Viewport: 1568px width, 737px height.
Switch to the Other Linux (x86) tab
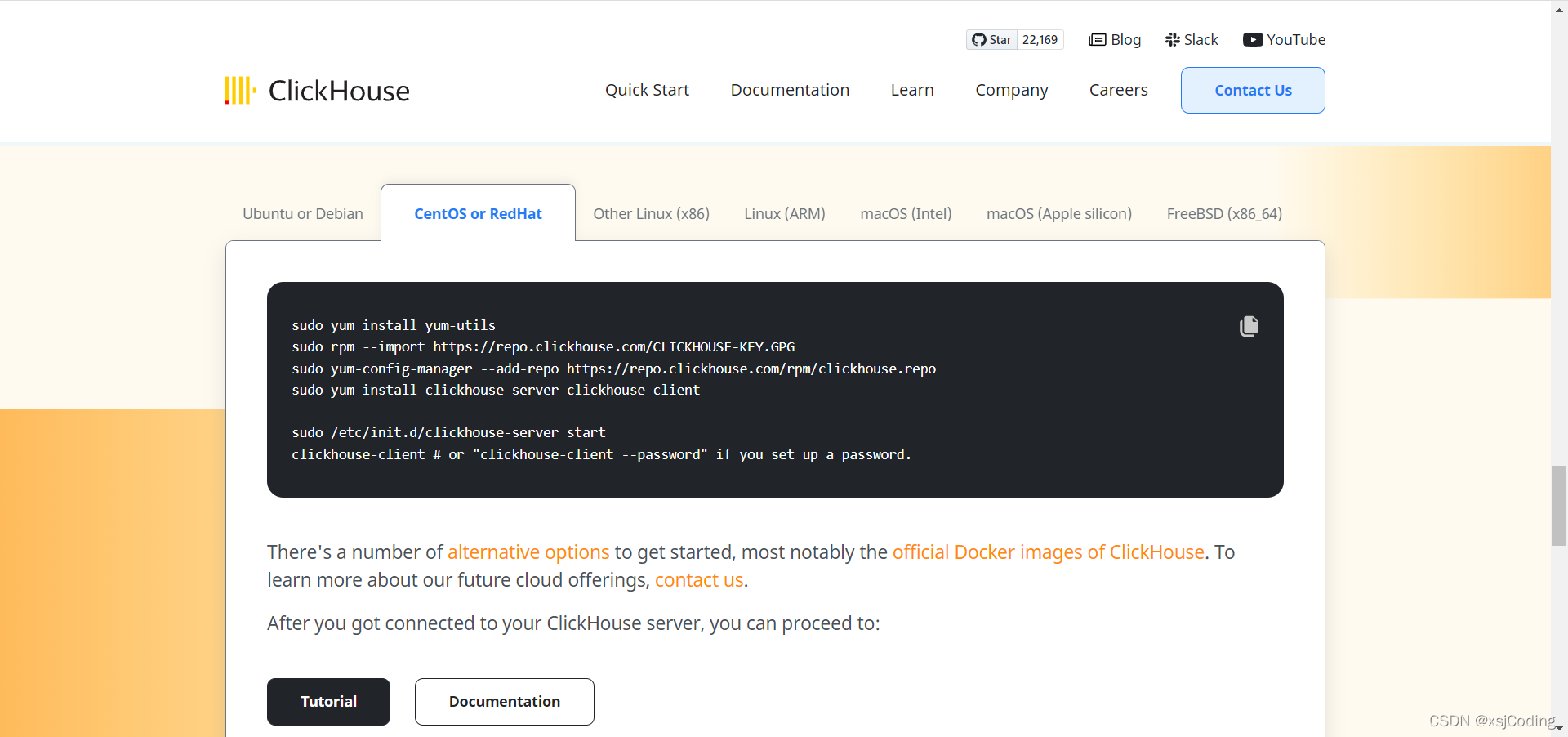tap(651, 213)
